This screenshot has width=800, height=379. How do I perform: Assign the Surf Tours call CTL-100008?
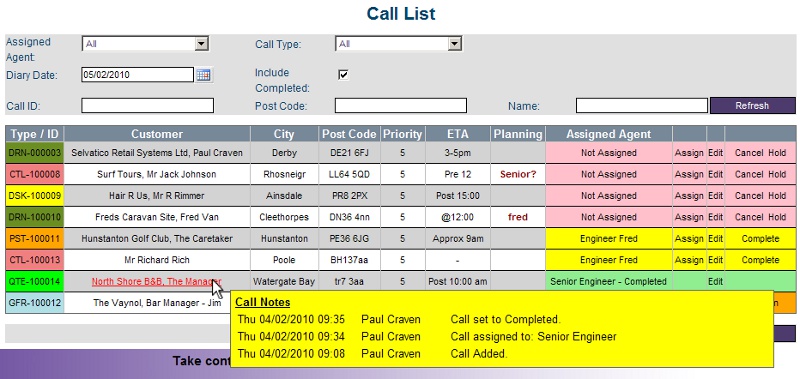pos(689,174)
